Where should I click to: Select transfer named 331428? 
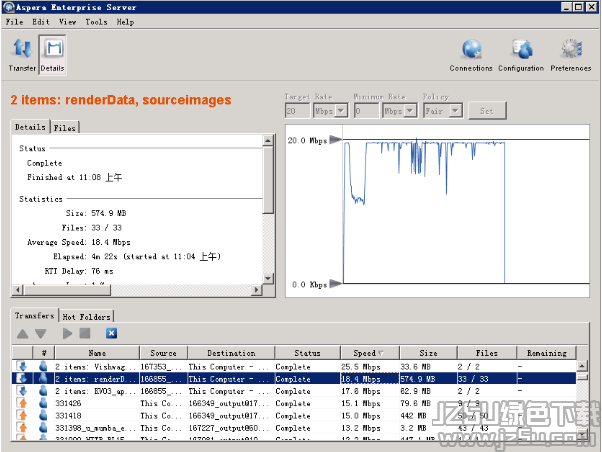294,403
